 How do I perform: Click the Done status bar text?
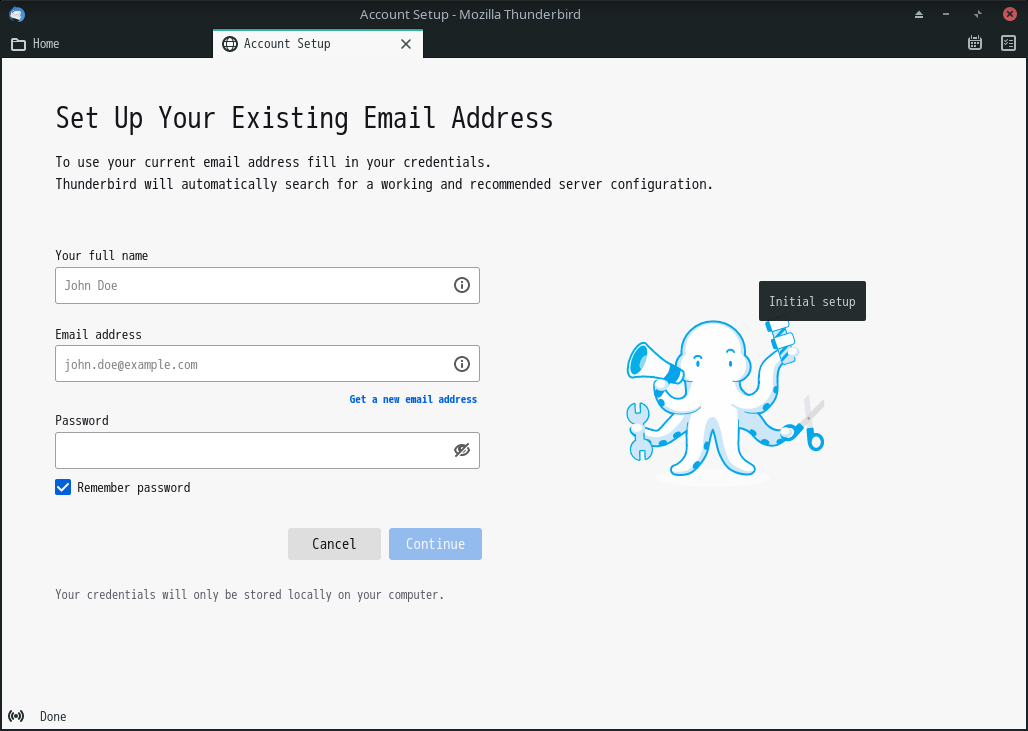pyautogui.click(x=53, y=717)
